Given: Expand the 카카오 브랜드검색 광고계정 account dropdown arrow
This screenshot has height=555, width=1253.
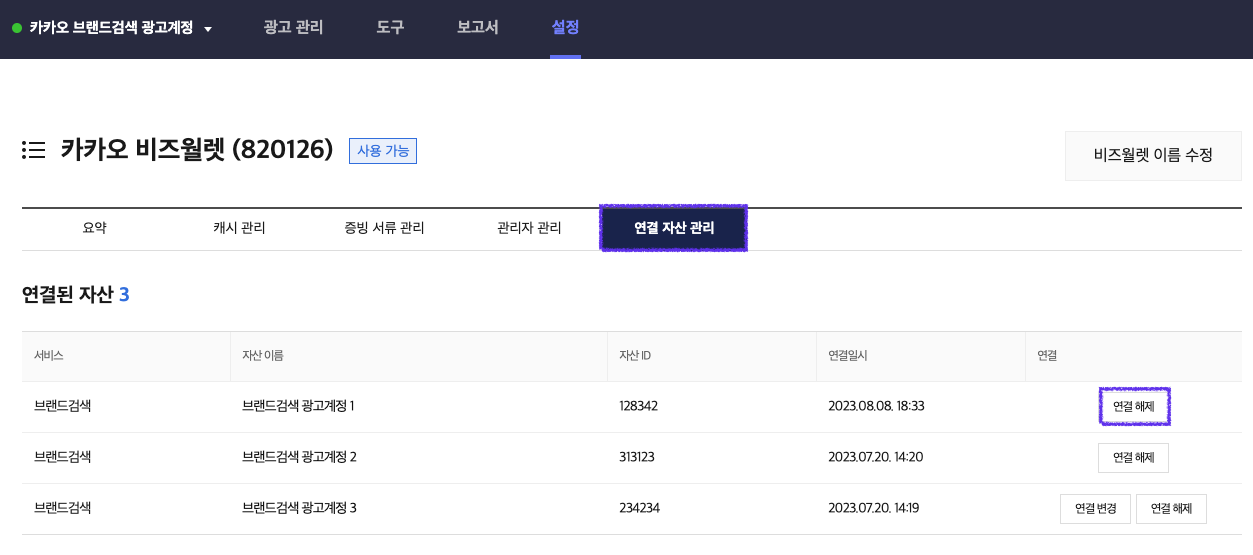Looking at the screenshot, I should tap(208, 29).
